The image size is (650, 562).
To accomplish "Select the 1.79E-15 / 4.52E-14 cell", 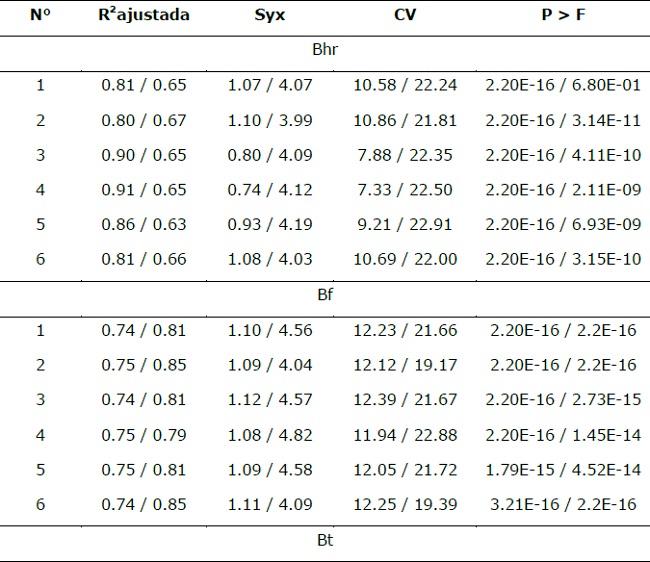I will pos(560,469).
